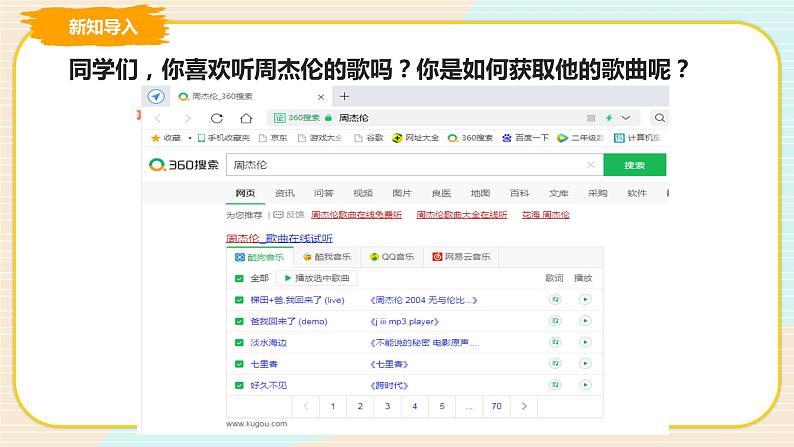Uncheck the 稻田+爸,我回来了 (live) checkbox

(x=239, y=300)
